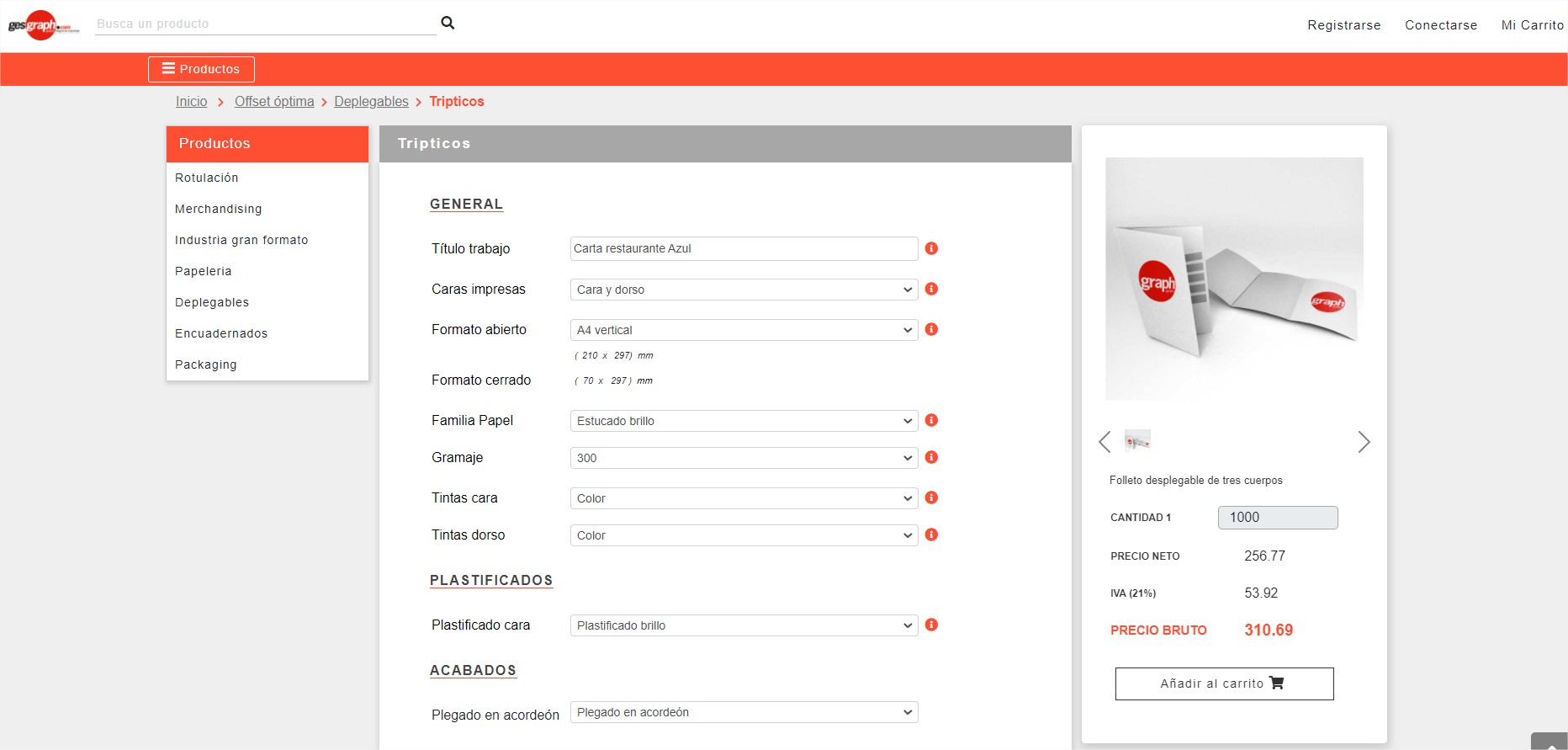Click the info icon next to Gramaje
Image resolution: width=1568 pixels, height=750 pixels.
pyautogui.click(x=931, y=457)
